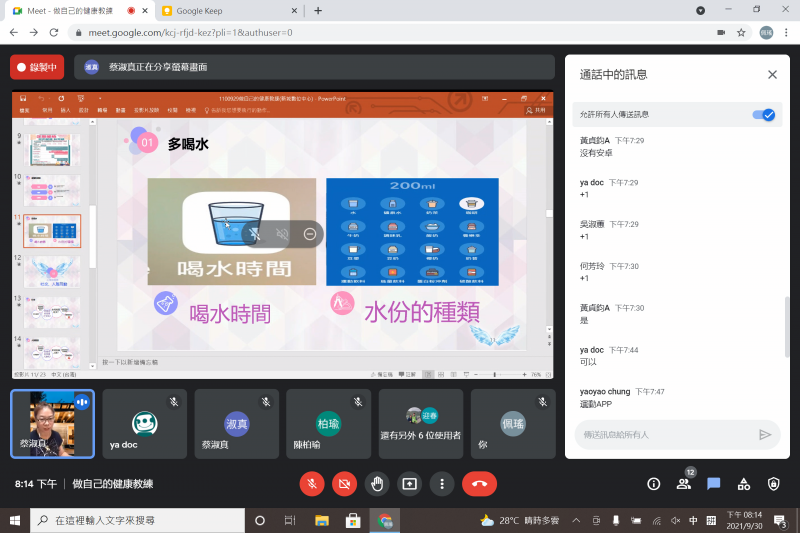The image size is (800, 533).
Task: Open the 還有另外 6 位使用者 tile
Action: pyautogui.click(x=420, y=424)
